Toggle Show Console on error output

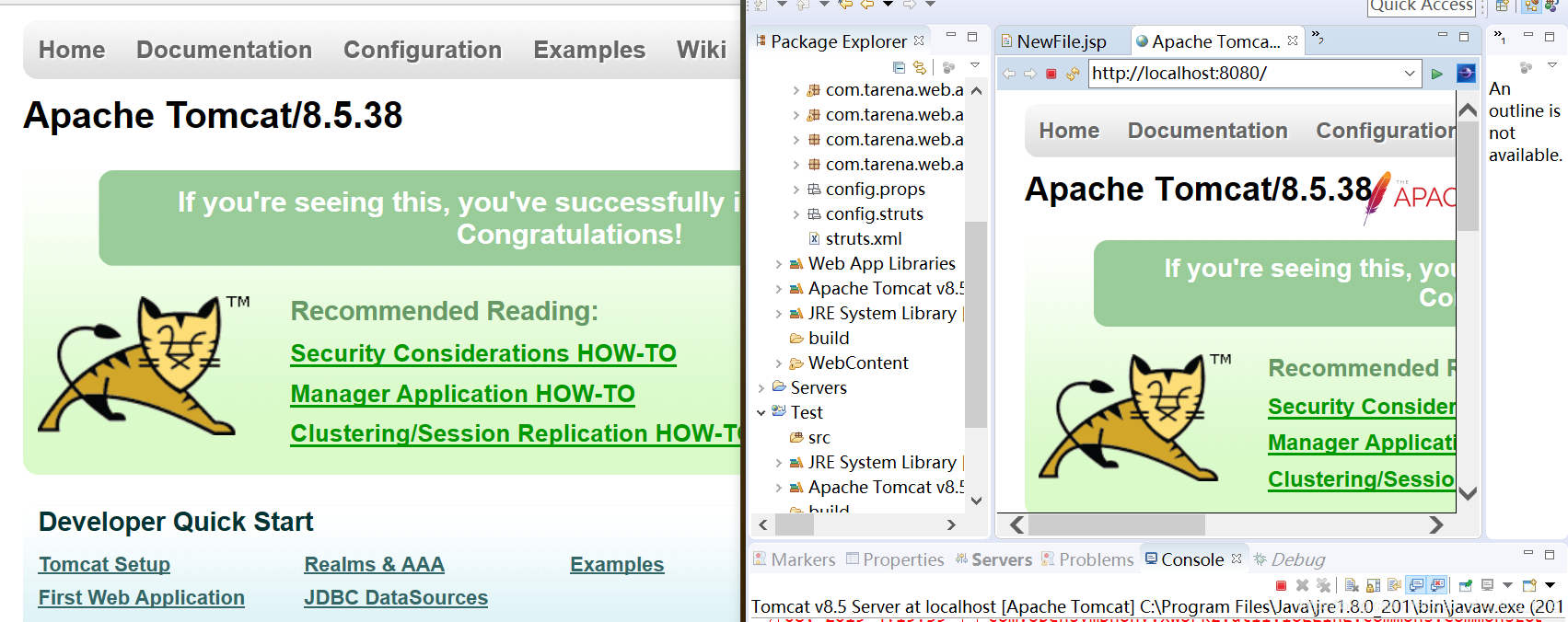tap(1437, 585)
